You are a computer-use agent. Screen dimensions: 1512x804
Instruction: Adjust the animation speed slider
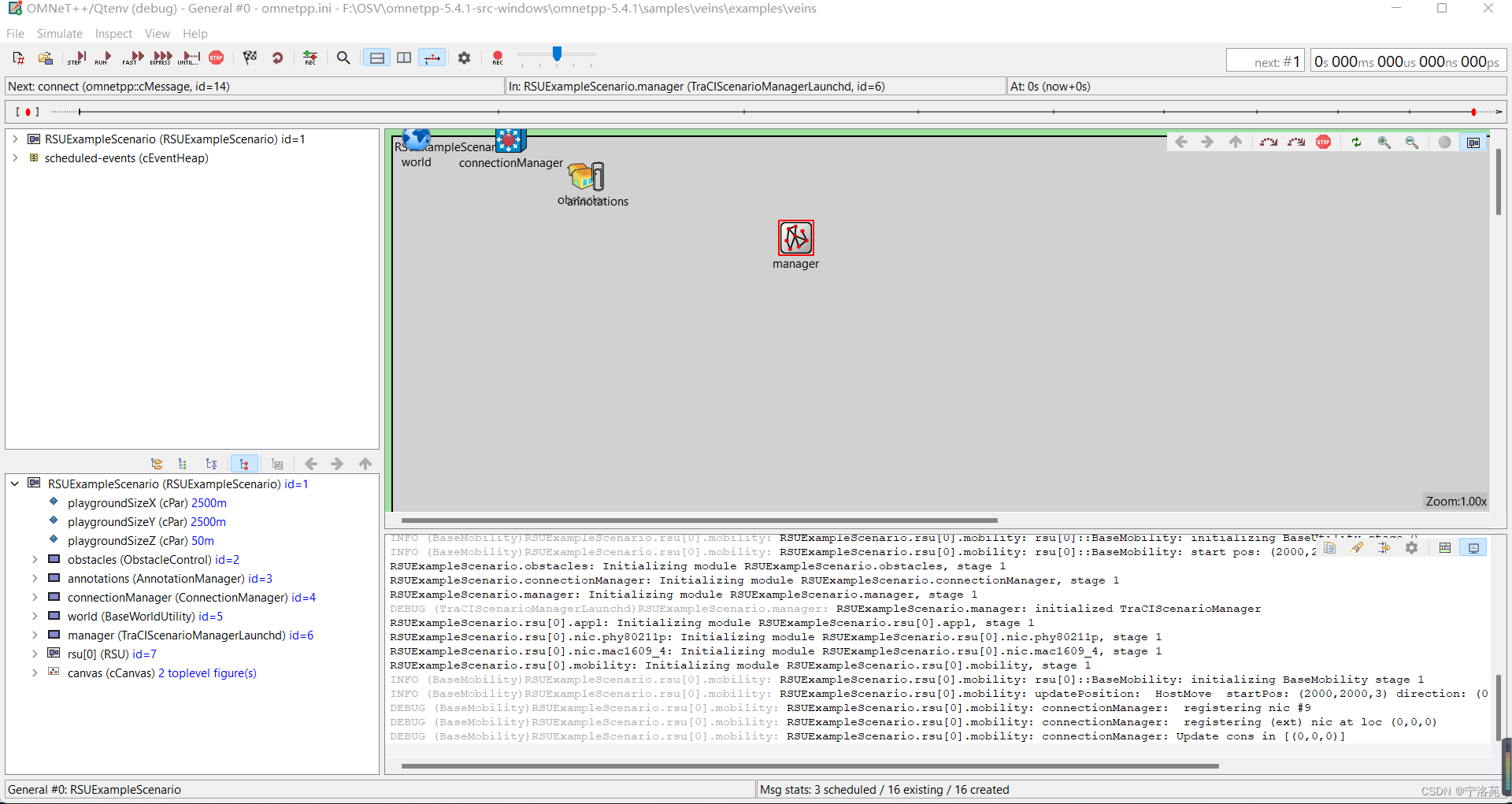(x=558, y=57)
